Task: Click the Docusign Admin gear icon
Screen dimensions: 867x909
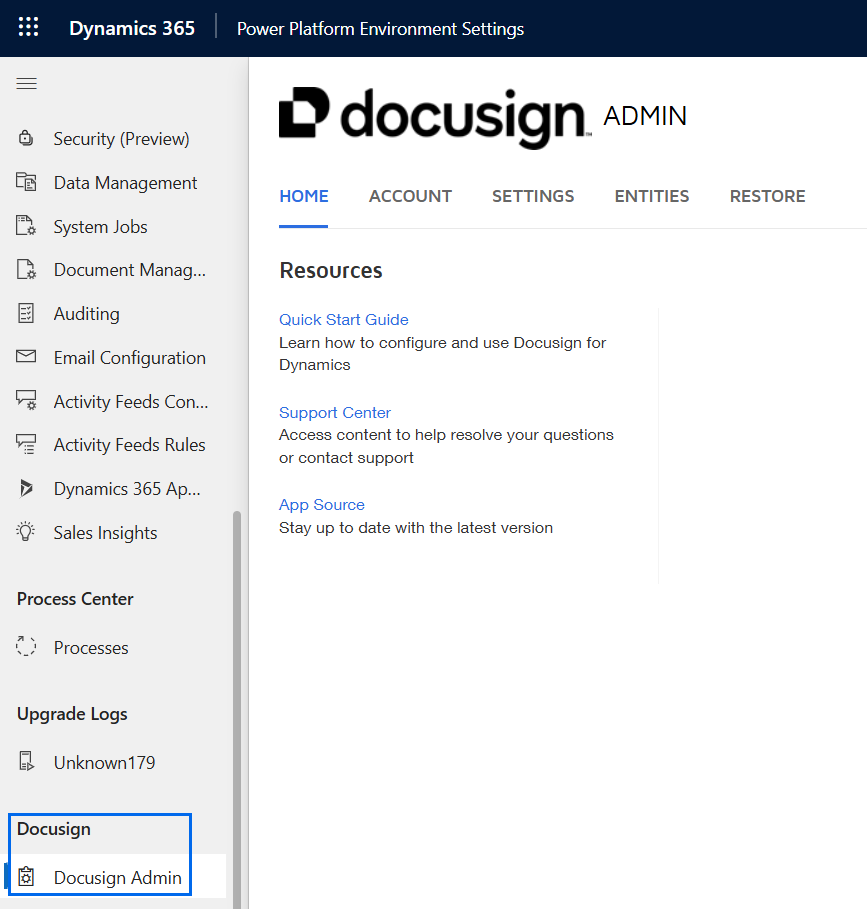Action: point(26,877)
